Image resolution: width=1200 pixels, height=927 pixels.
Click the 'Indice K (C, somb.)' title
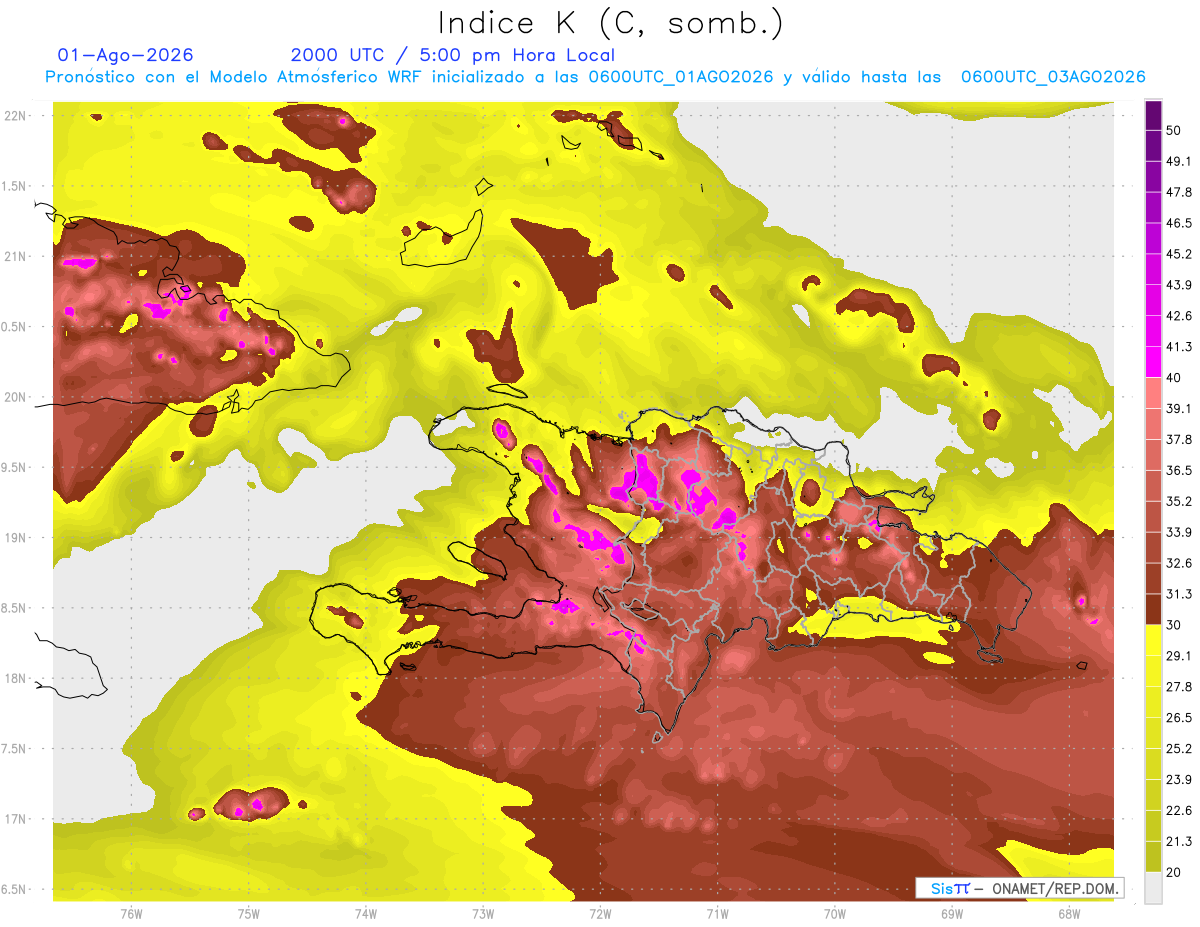click(610, 23)
